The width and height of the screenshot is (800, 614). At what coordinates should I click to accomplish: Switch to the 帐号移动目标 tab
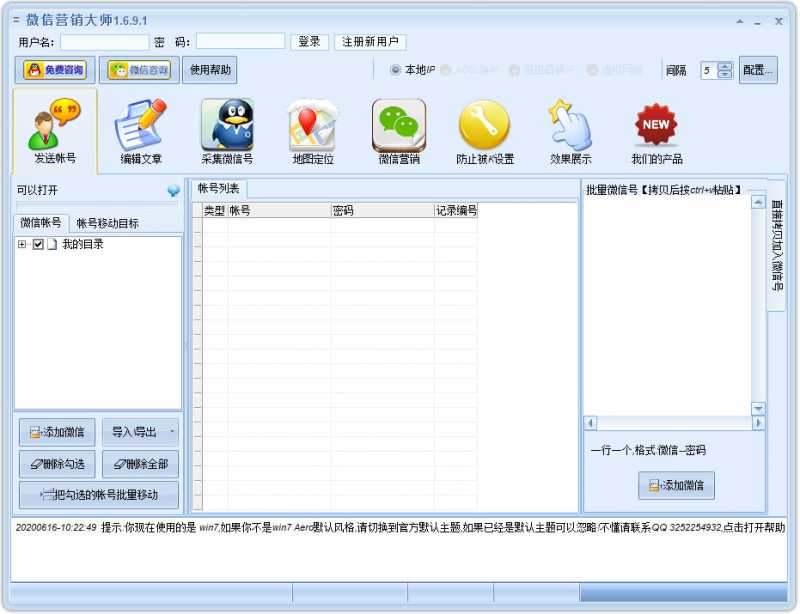[107, 222]
